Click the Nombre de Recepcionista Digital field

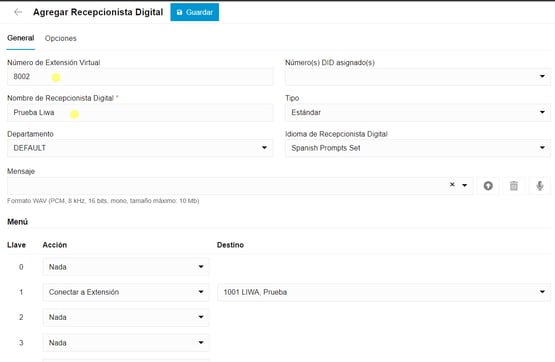click(140, 113)
